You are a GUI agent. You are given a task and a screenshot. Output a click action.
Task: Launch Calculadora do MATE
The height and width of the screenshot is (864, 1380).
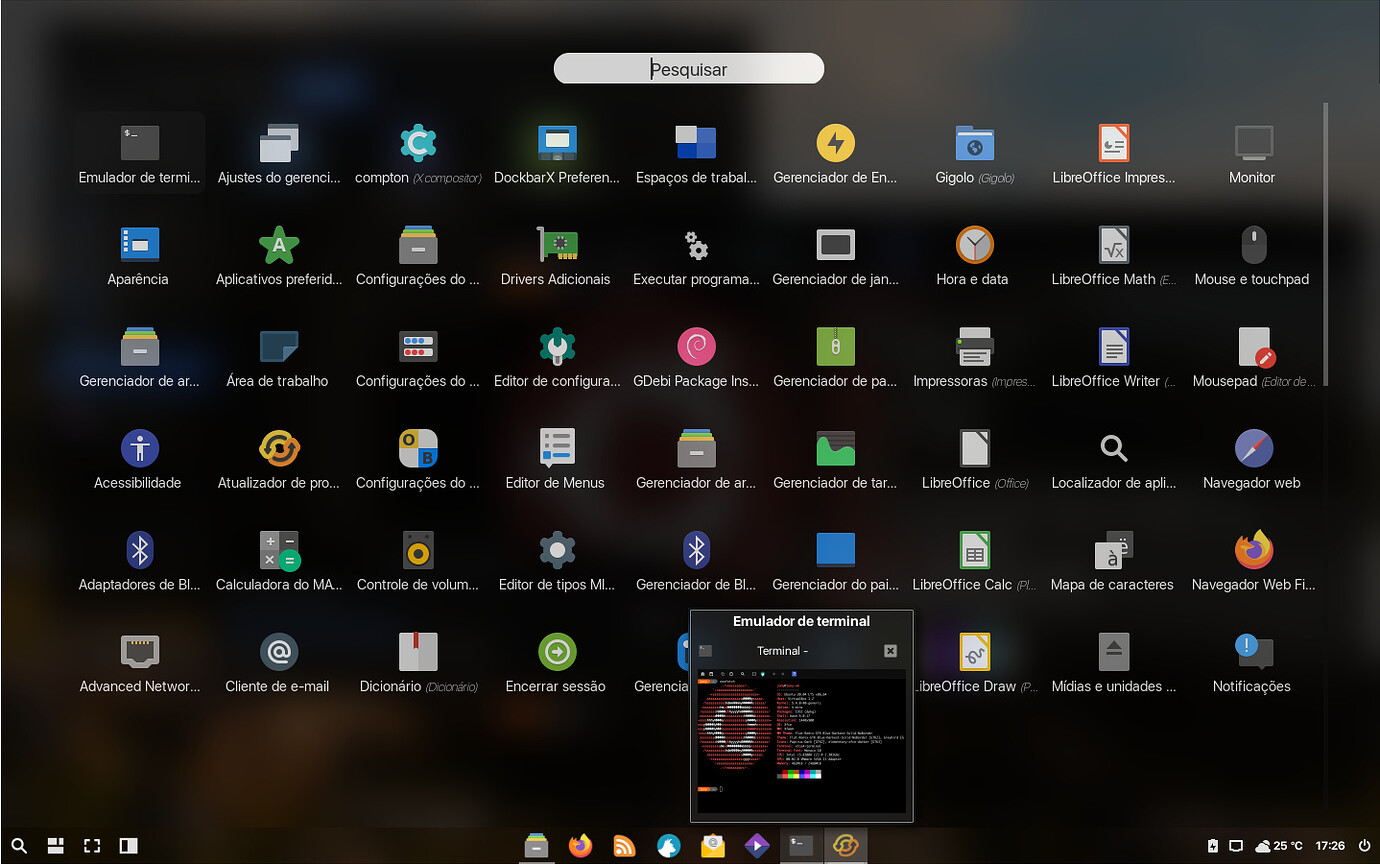[x=279, y=562]
